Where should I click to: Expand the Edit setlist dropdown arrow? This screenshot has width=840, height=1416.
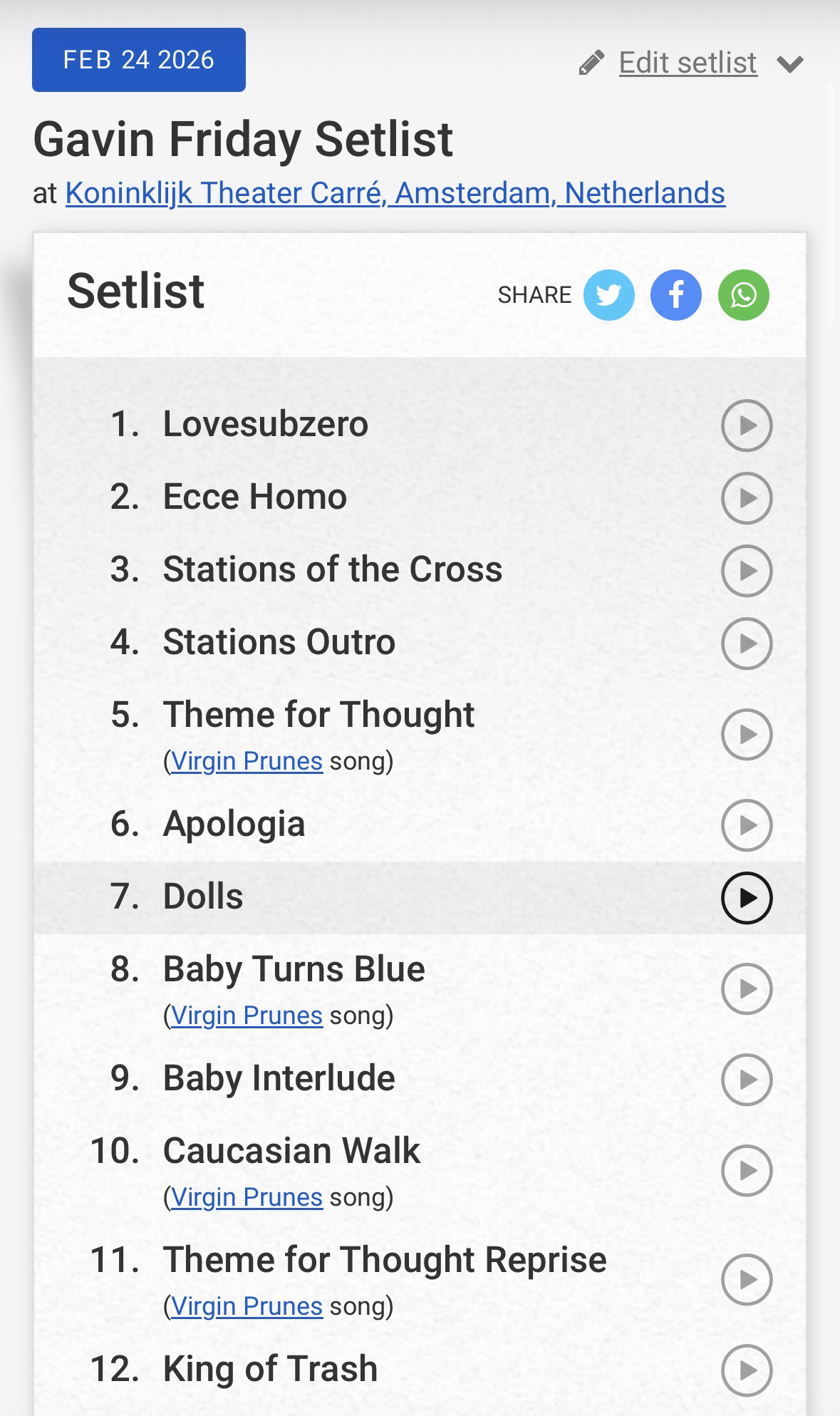[790, 64]
